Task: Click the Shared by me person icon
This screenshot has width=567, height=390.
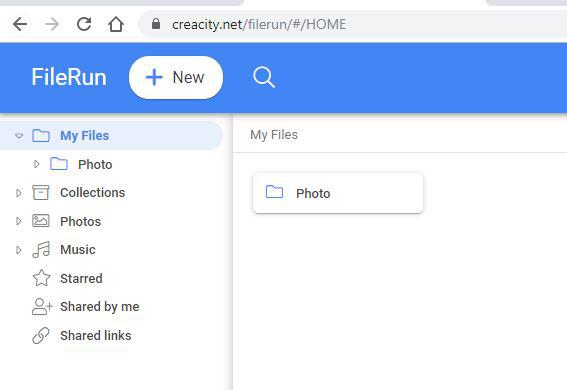Action: pyautogui.click(x=42, y=307)
